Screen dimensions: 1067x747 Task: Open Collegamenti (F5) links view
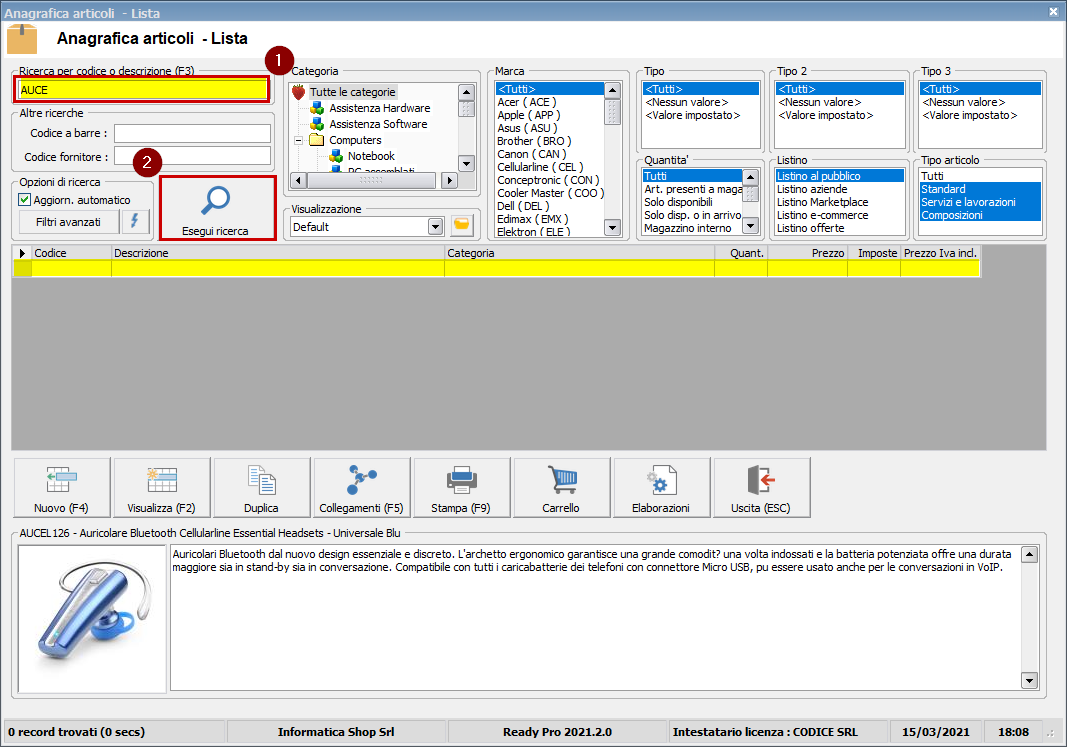point(361,487)
